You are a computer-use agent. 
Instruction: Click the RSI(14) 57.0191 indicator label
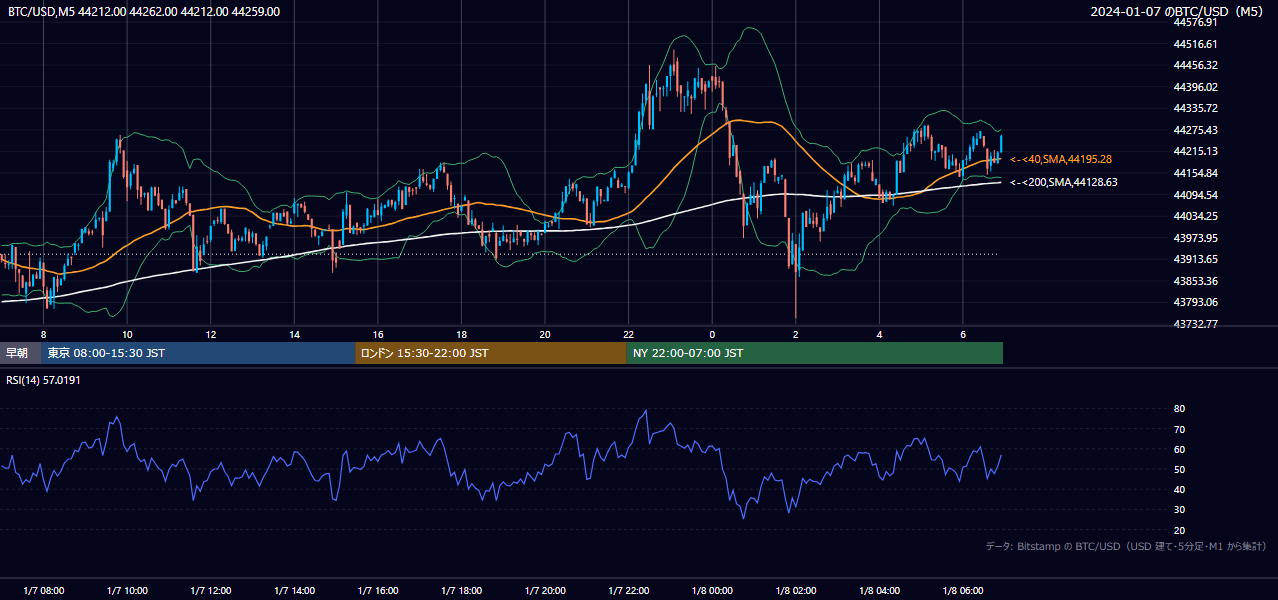coord(43,380)
